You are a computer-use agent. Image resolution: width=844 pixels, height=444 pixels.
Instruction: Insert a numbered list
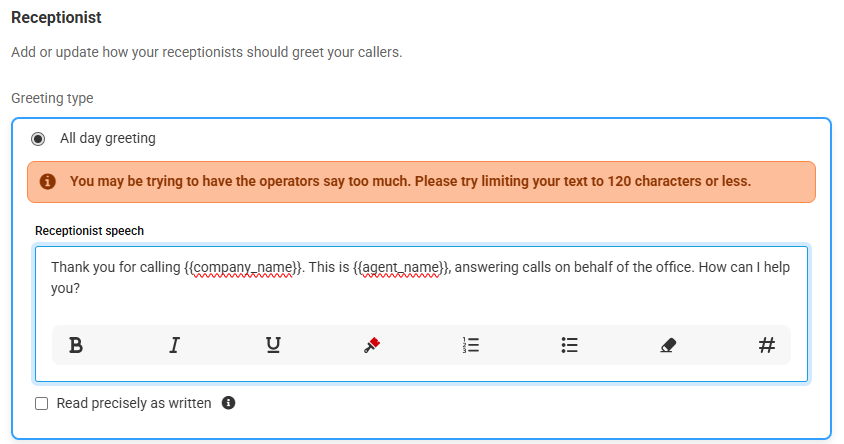tap(470, 345)
